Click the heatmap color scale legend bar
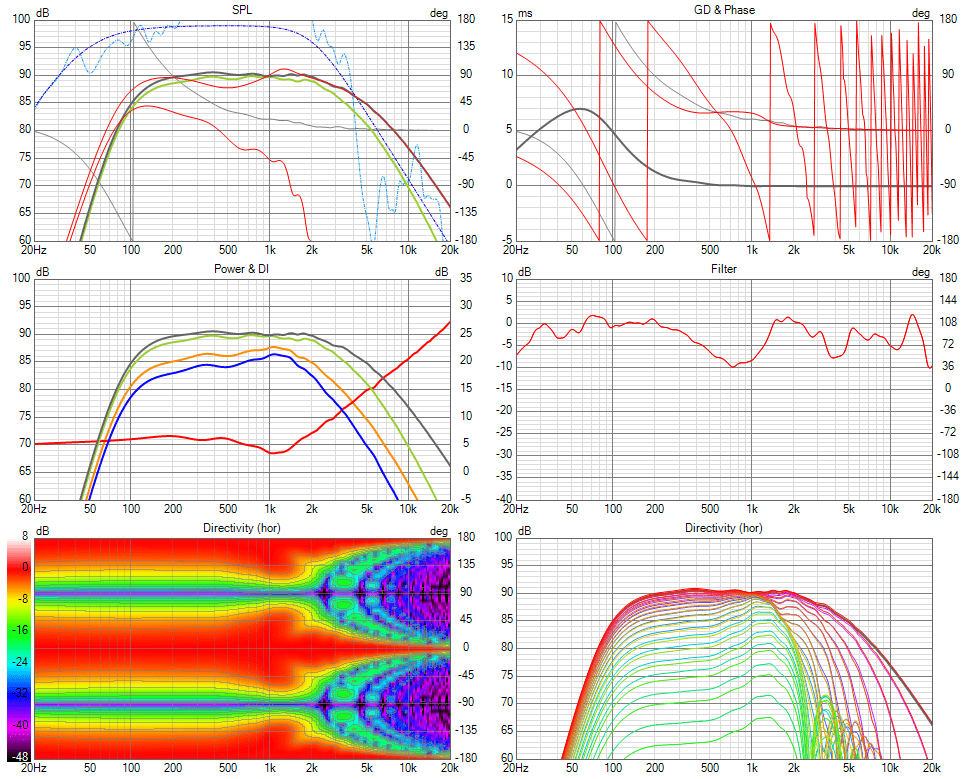The width and height of the screenshot is (966, 779). [x=18, y=651]
